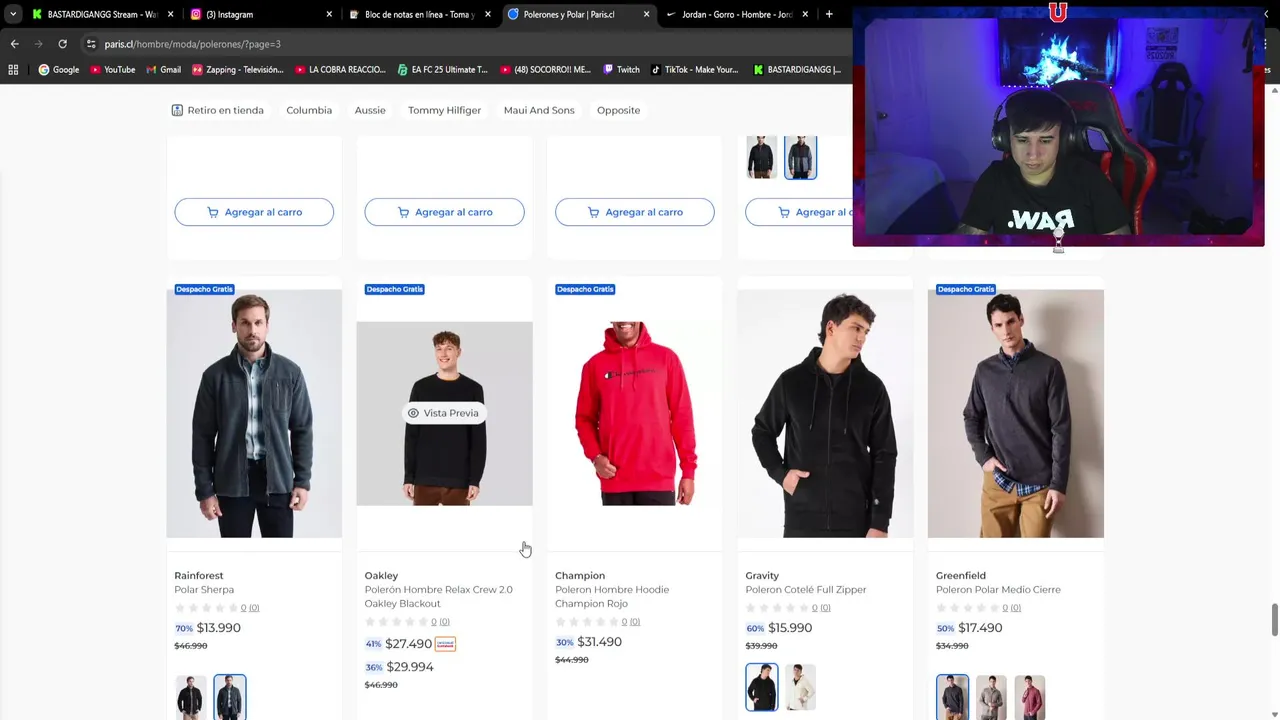The image size is (1280, 720).
Task: Close the Polerones y Polar tab
Action: [x=646, y=14]
